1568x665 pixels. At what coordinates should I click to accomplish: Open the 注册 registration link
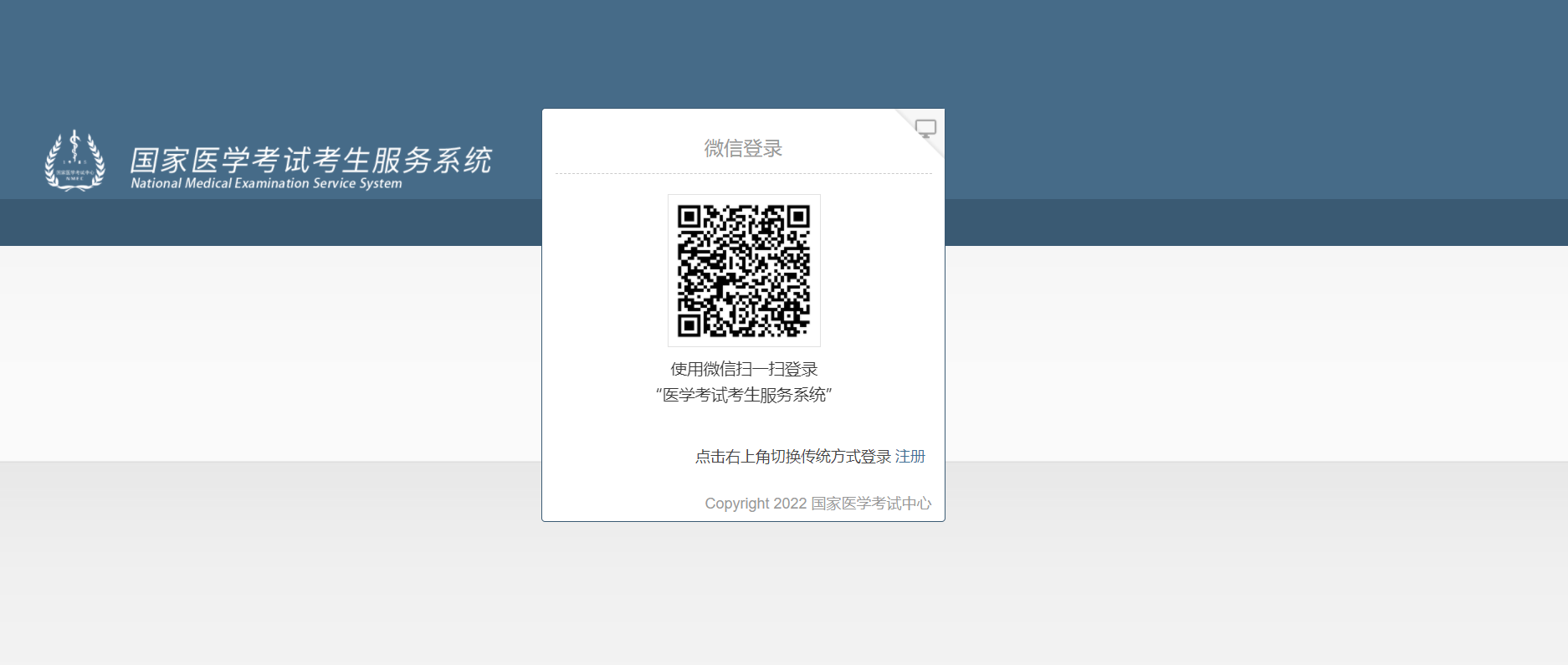(910, 457)
